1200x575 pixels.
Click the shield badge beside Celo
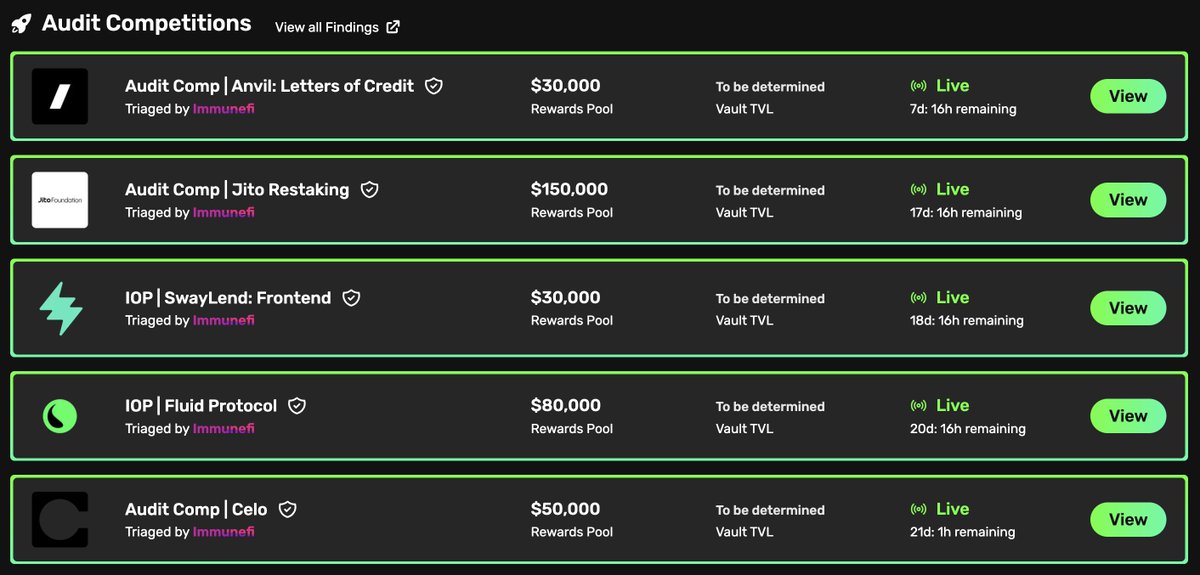287,509
